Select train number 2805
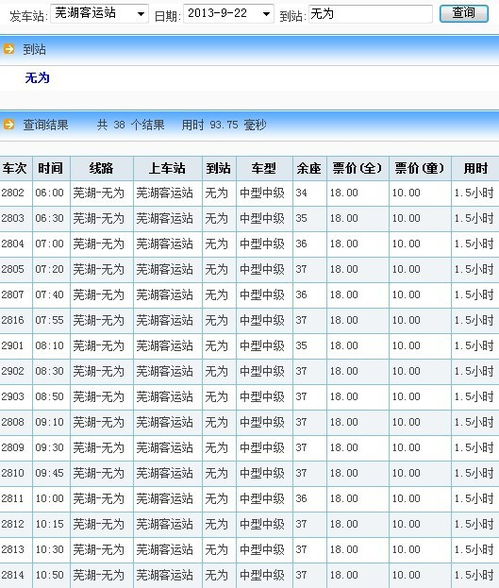Image resolution: width=499 pixels, height=588 pixels. tap(13, 269)
